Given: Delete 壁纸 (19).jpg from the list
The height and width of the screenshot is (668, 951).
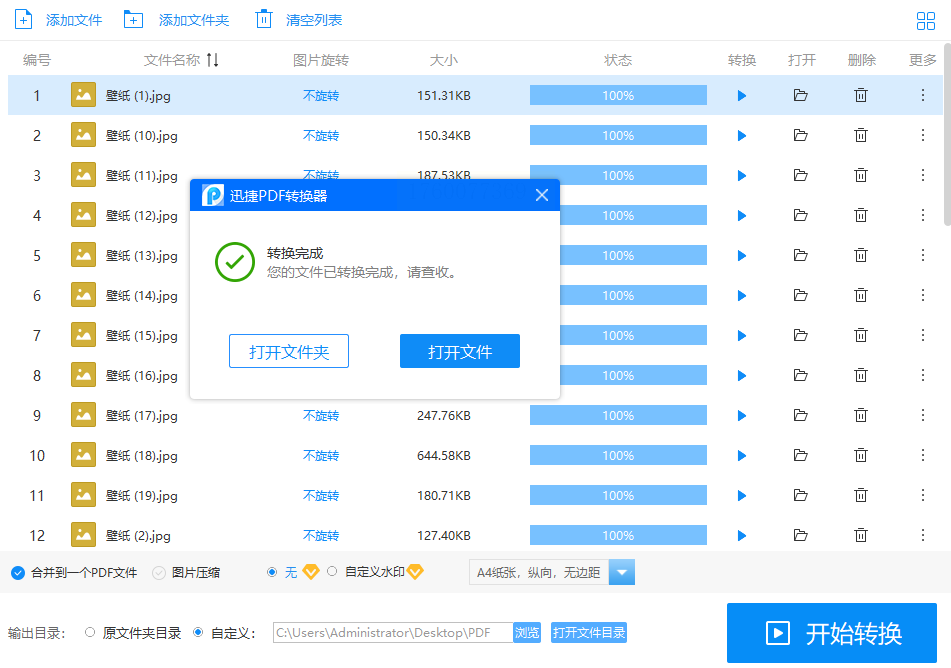Looking at the screenshot, I should (860, 496).
